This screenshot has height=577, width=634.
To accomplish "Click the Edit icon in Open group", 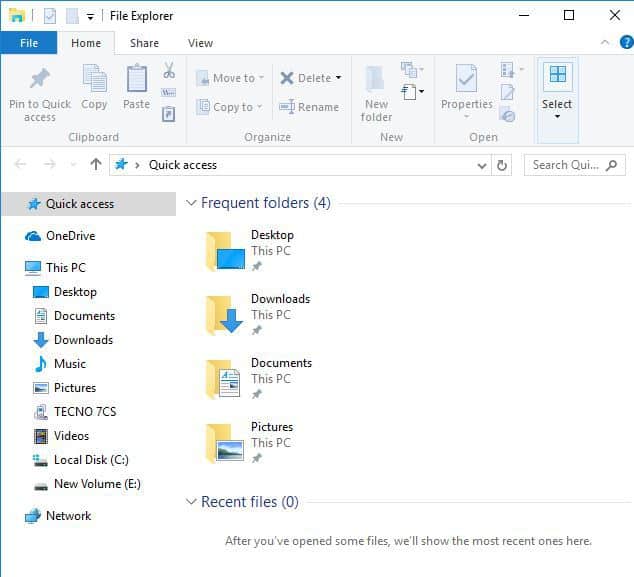I will 507,93.
